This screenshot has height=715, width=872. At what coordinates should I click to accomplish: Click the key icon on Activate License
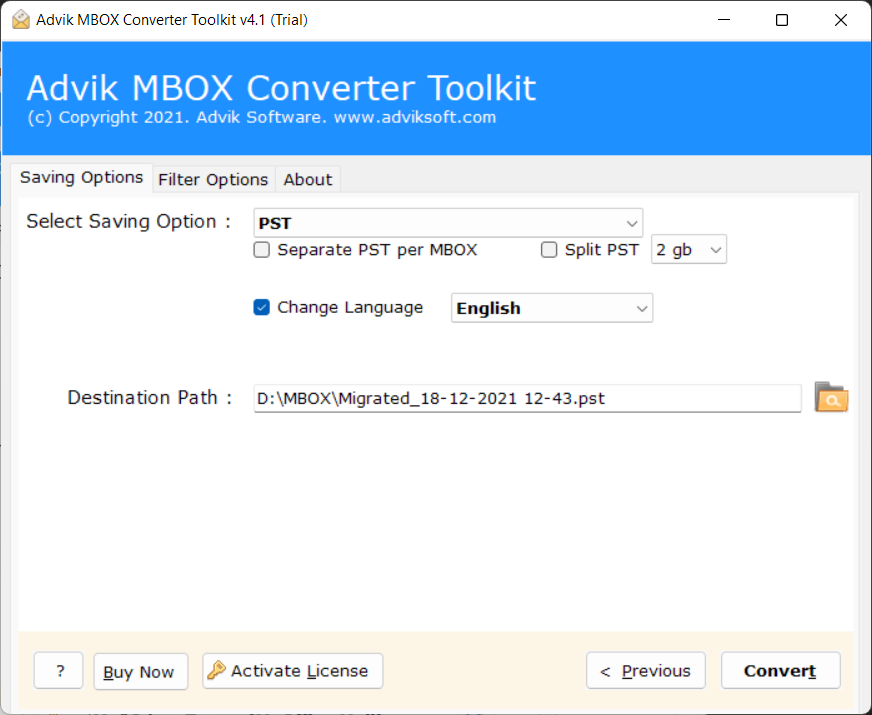tap(216, 670)
